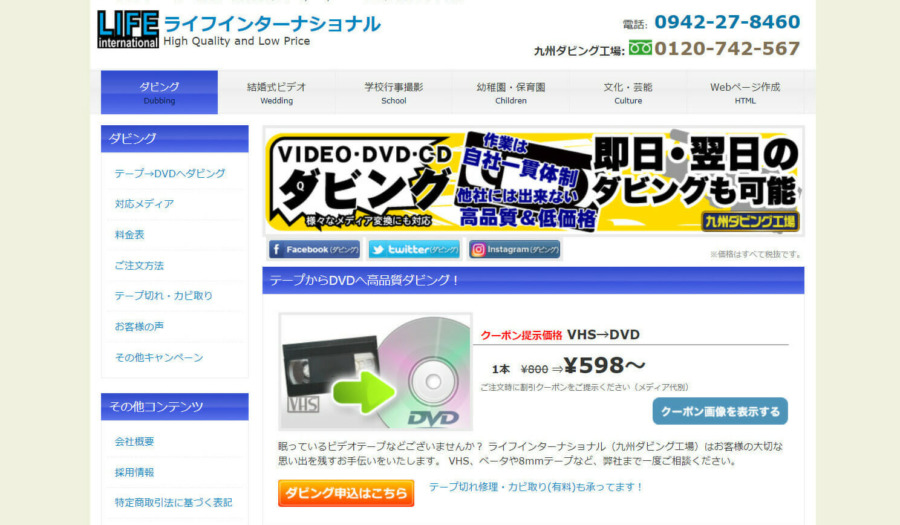The image size is (900, 525).
Task: Open the Instagram (ダビング) button
Action: tap(514, 250)
